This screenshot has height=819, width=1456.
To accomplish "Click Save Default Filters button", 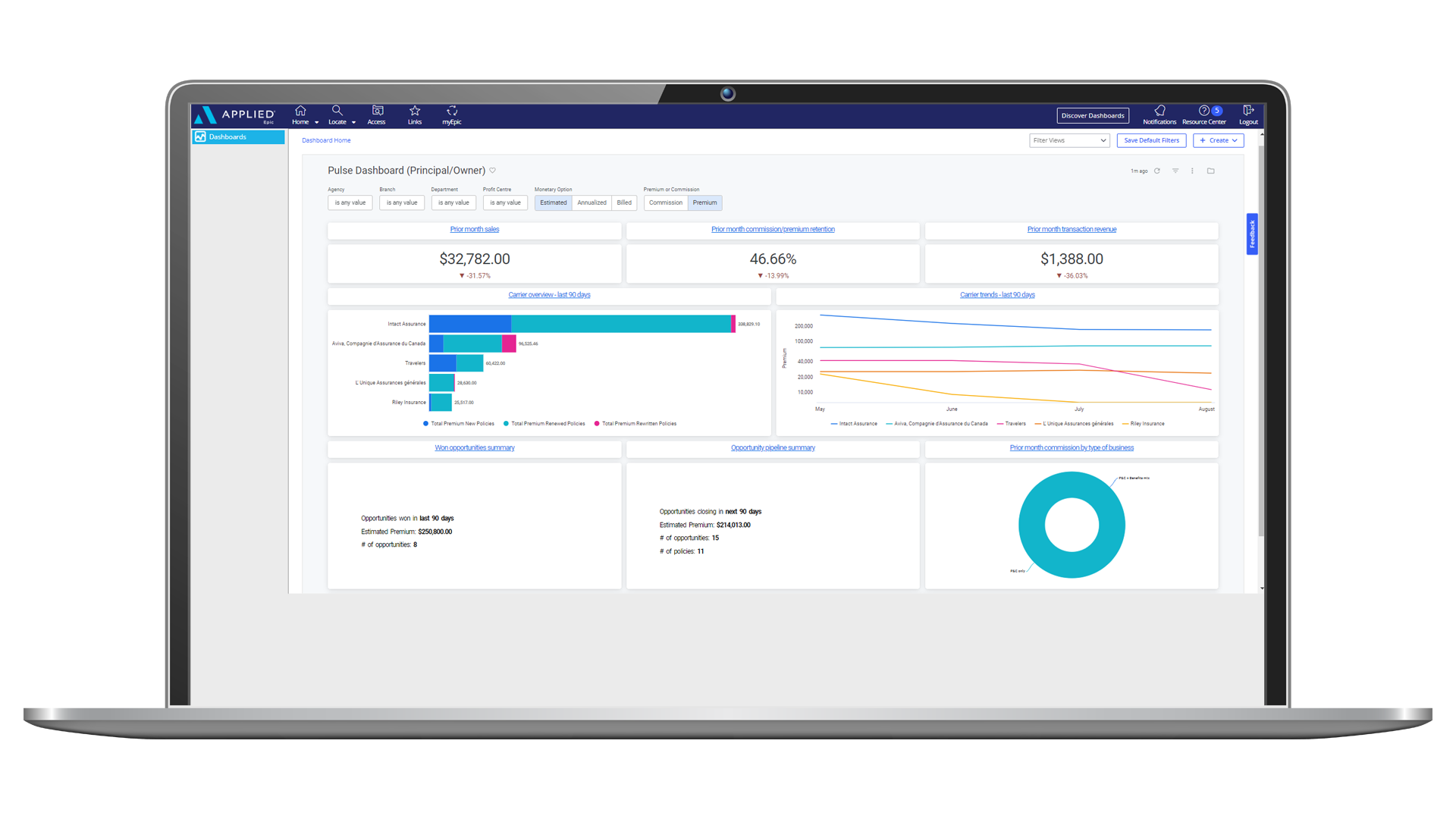I will (1151, 140).
